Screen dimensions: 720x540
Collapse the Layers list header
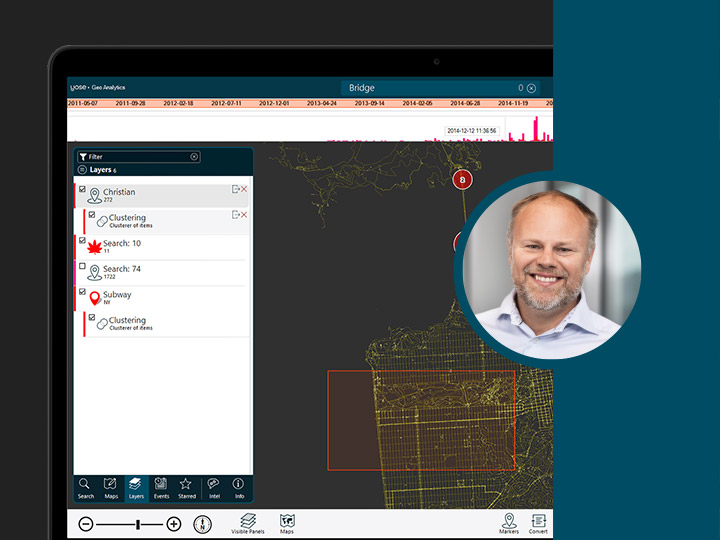coord(82,170)
